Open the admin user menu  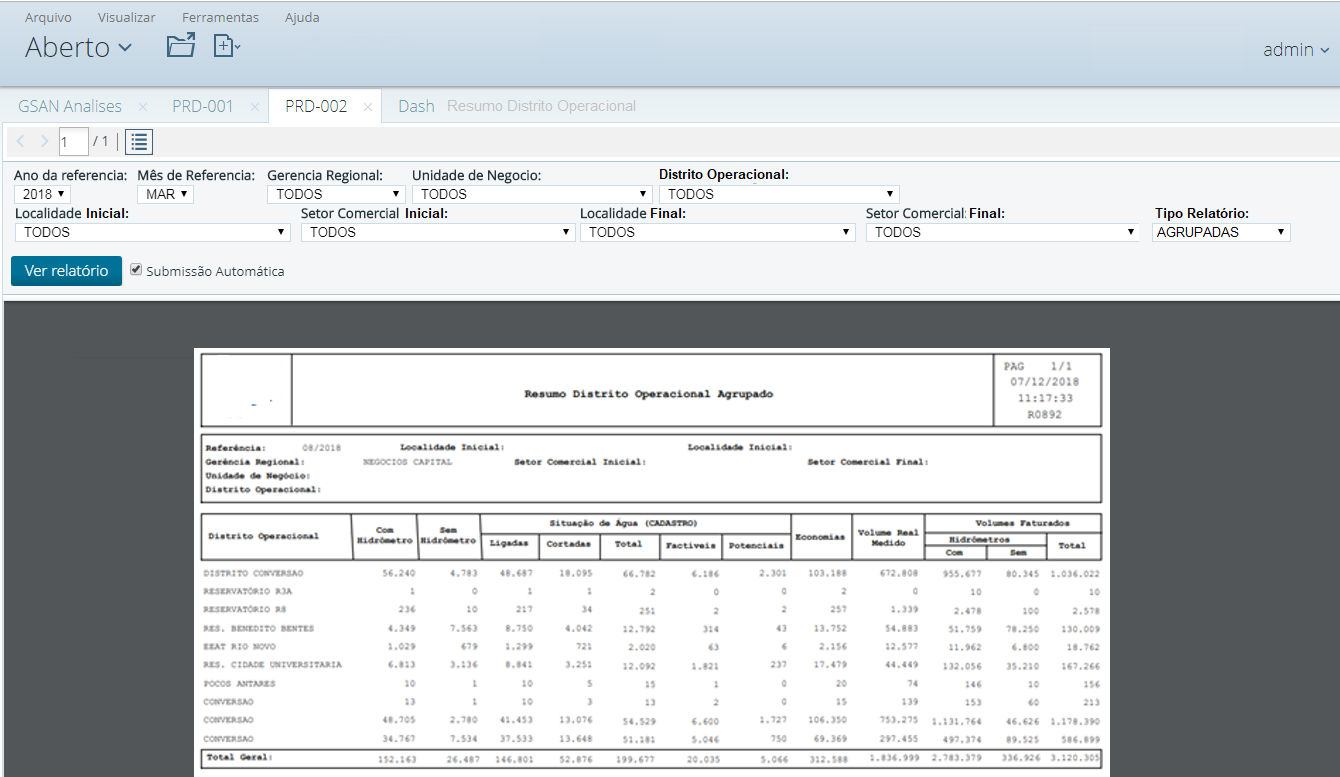tap(1296, 49)
